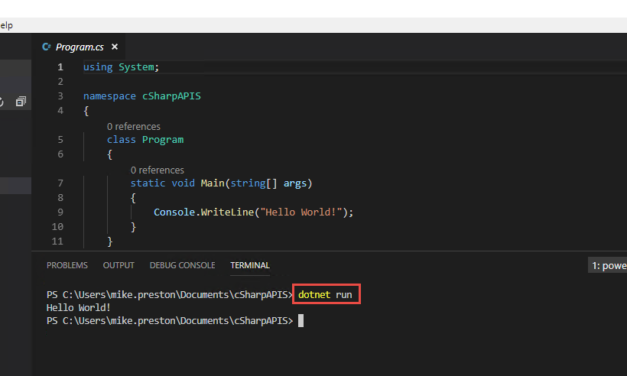627x376 pixels.
Task: Select the TERMINAL panel tab
Action: (x=250, y=265)
